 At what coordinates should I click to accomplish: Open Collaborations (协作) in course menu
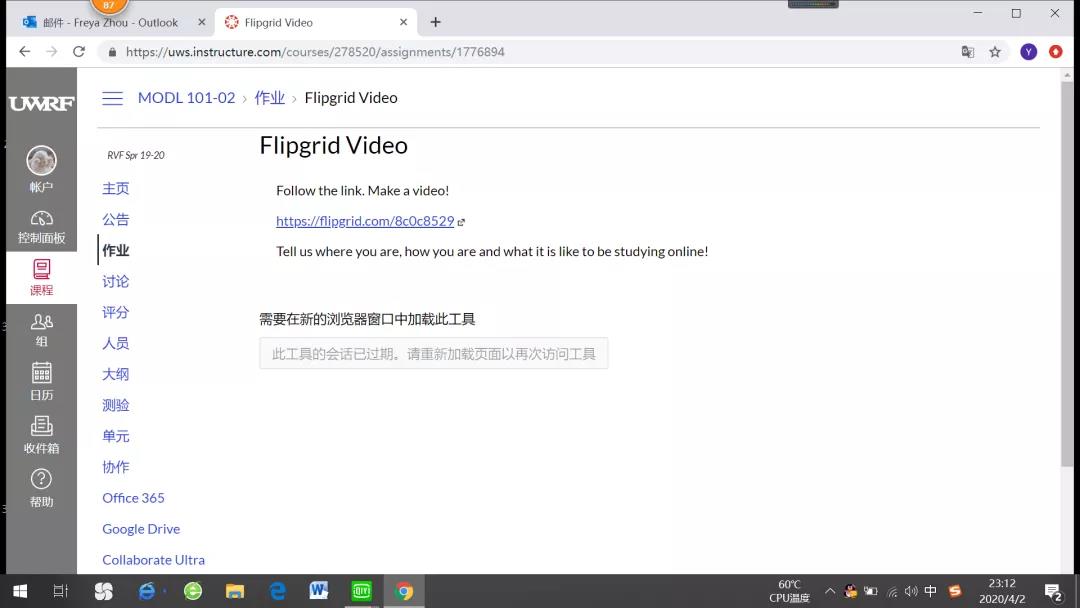(x=116, y=467)
